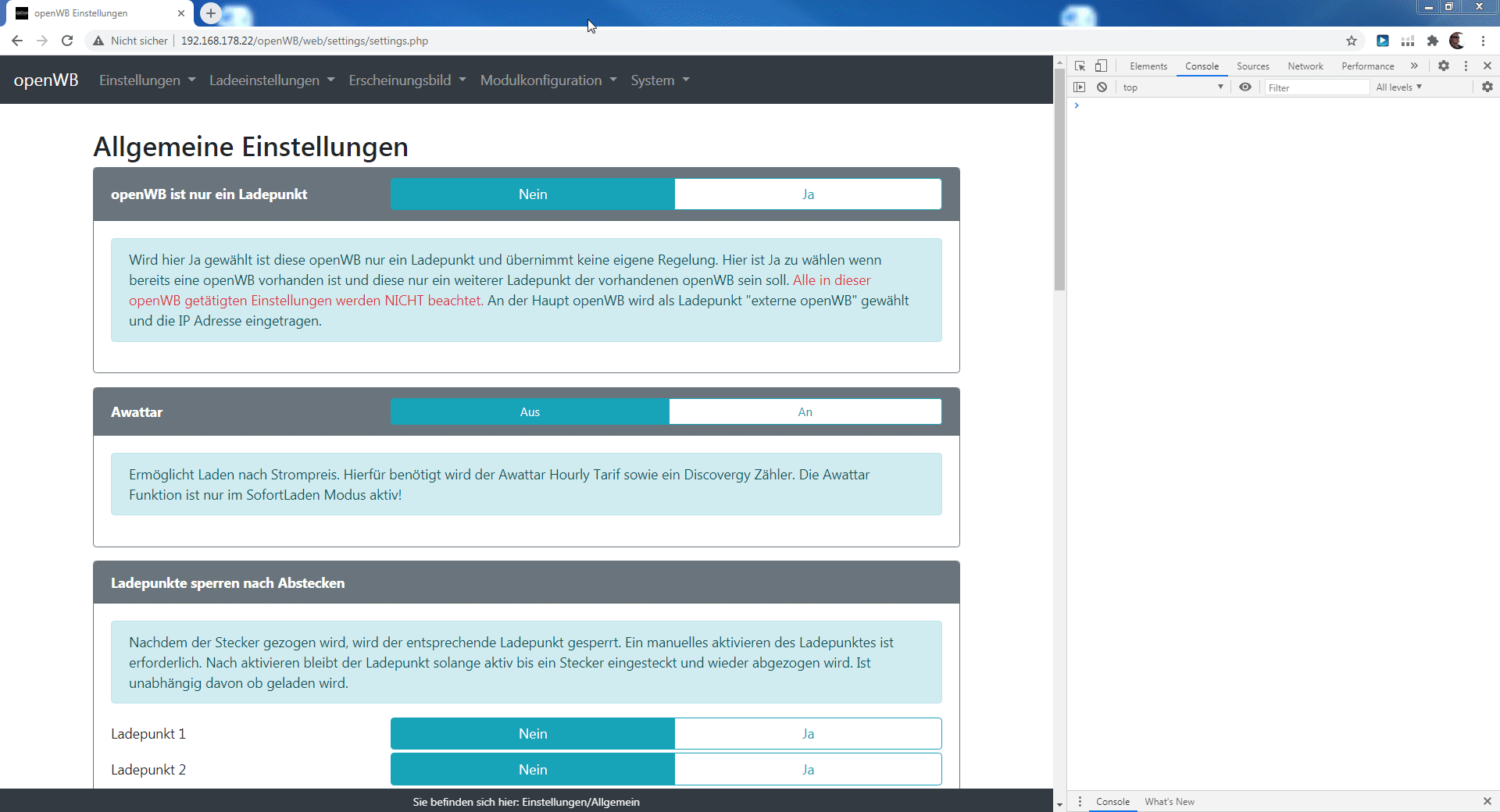Image resolution: width=1500 pixels, height=812 pixels.
Task: Select the Console drawer tab at bottom
Action: [1112, 802]
